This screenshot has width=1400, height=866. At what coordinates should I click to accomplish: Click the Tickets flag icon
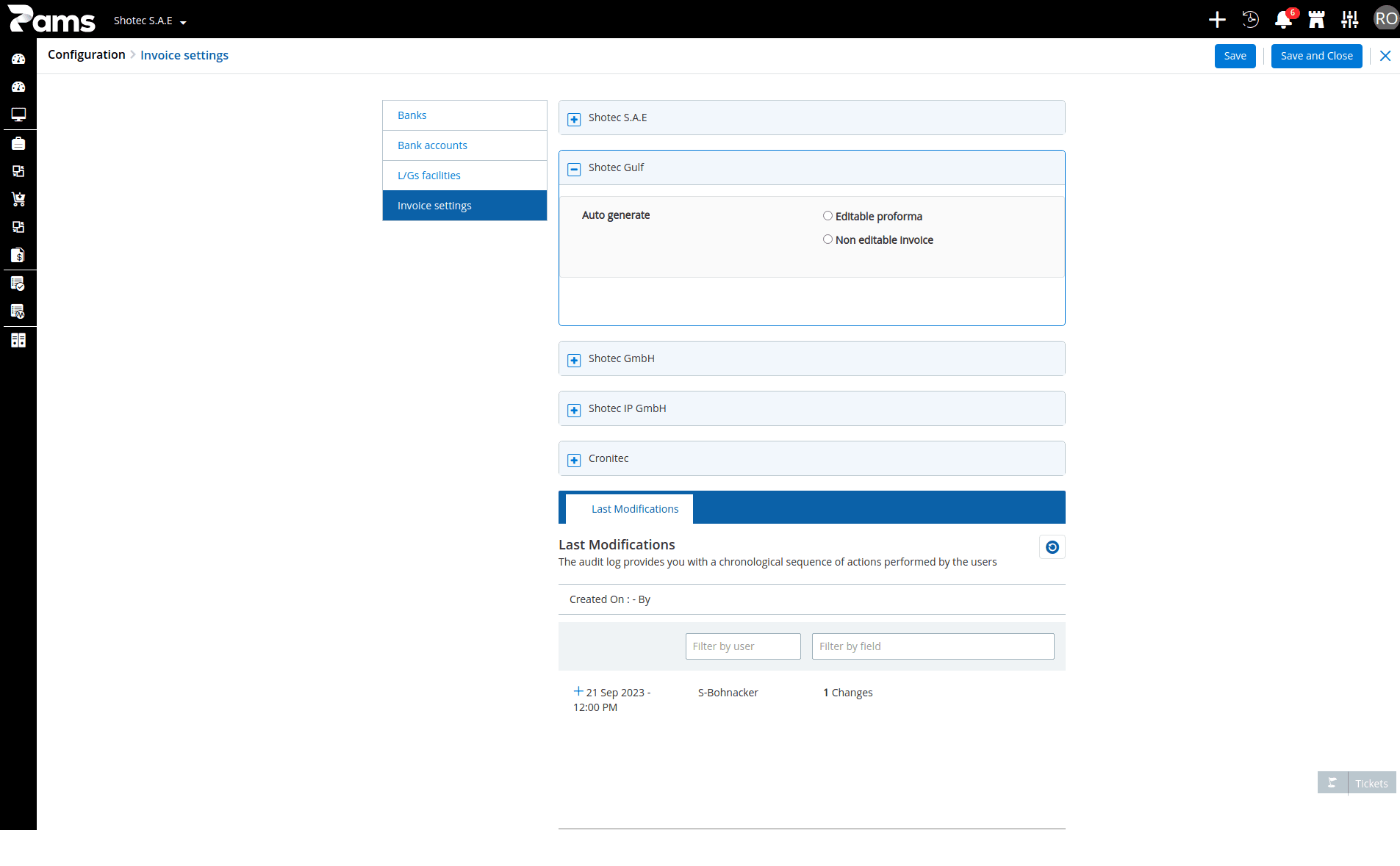(x=1332, y=783)
